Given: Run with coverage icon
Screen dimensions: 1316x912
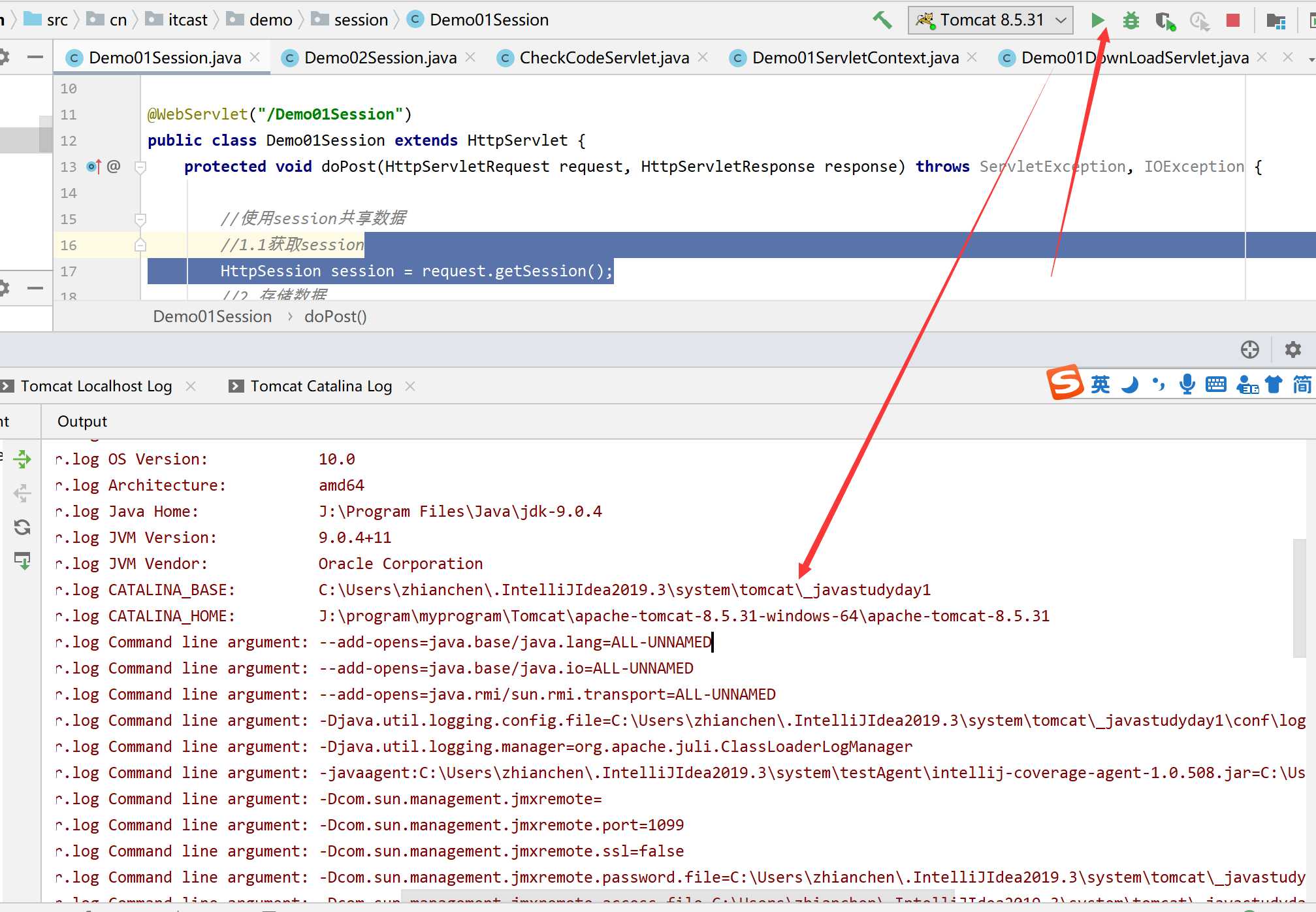Looking at the screenshot, I should point(1165,21).
